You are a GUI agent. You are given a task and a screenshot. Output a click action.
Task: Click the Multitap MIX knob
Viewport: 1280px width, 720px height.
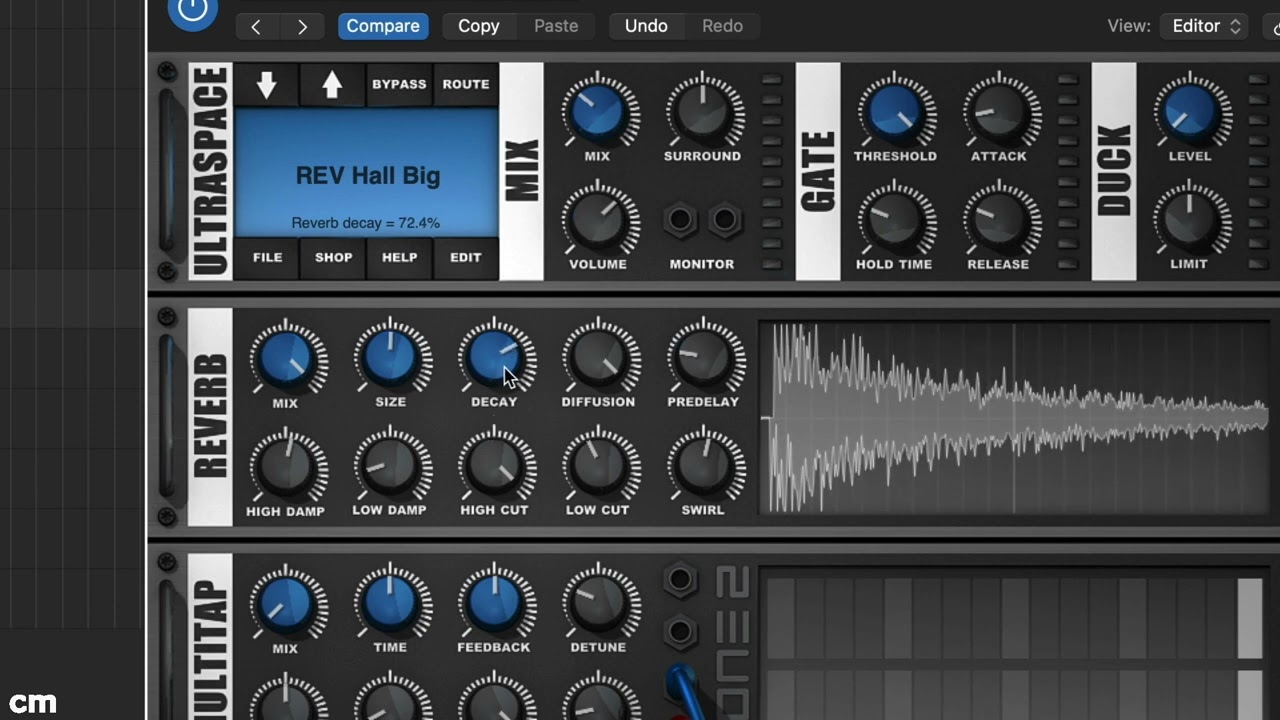point(286,604)
